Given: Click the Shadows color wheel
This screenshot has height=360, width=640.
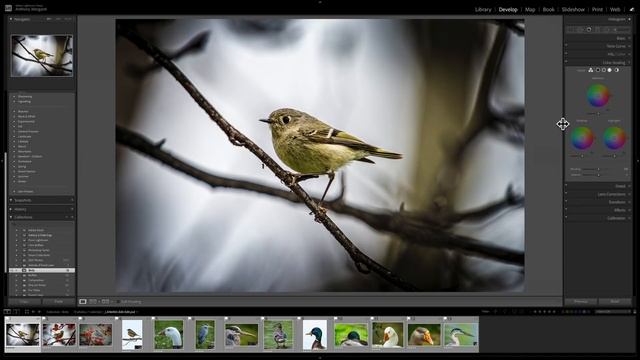Looking at the screenshot, I should pyautogui.click(x=582, y=138).
